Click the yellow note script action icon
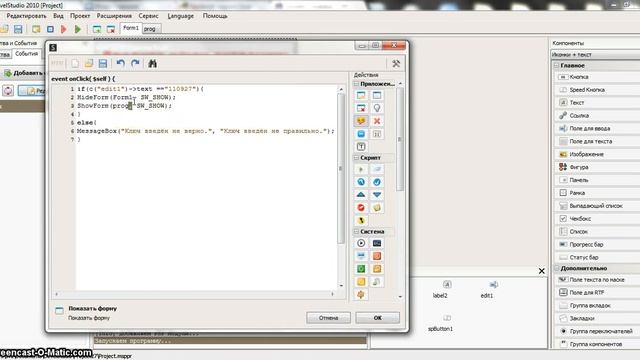This screenshot has height=360, width=640. (x=377, y=207)
